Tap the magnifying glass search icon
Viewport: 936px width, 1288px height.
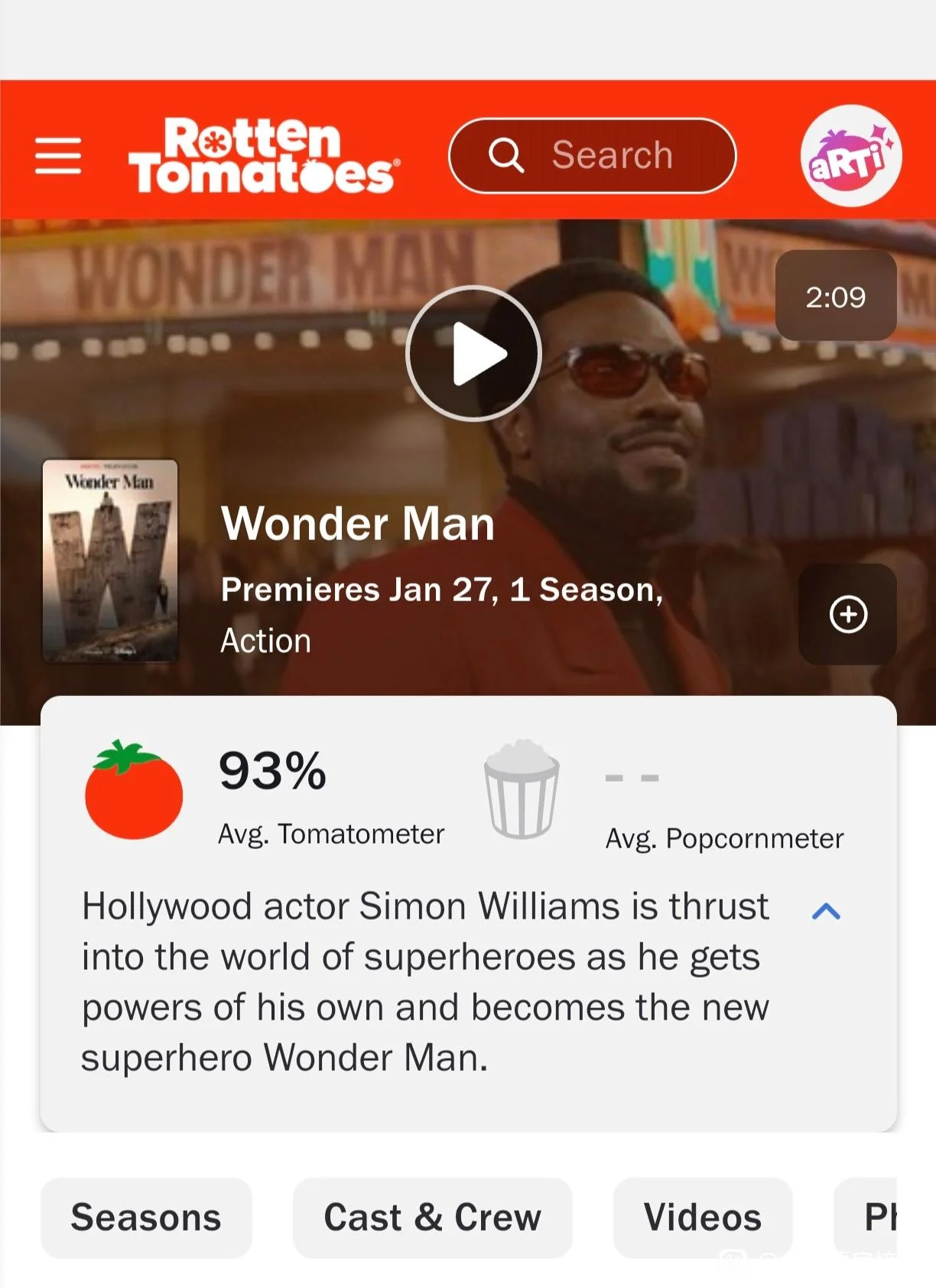tap(506, 155)
